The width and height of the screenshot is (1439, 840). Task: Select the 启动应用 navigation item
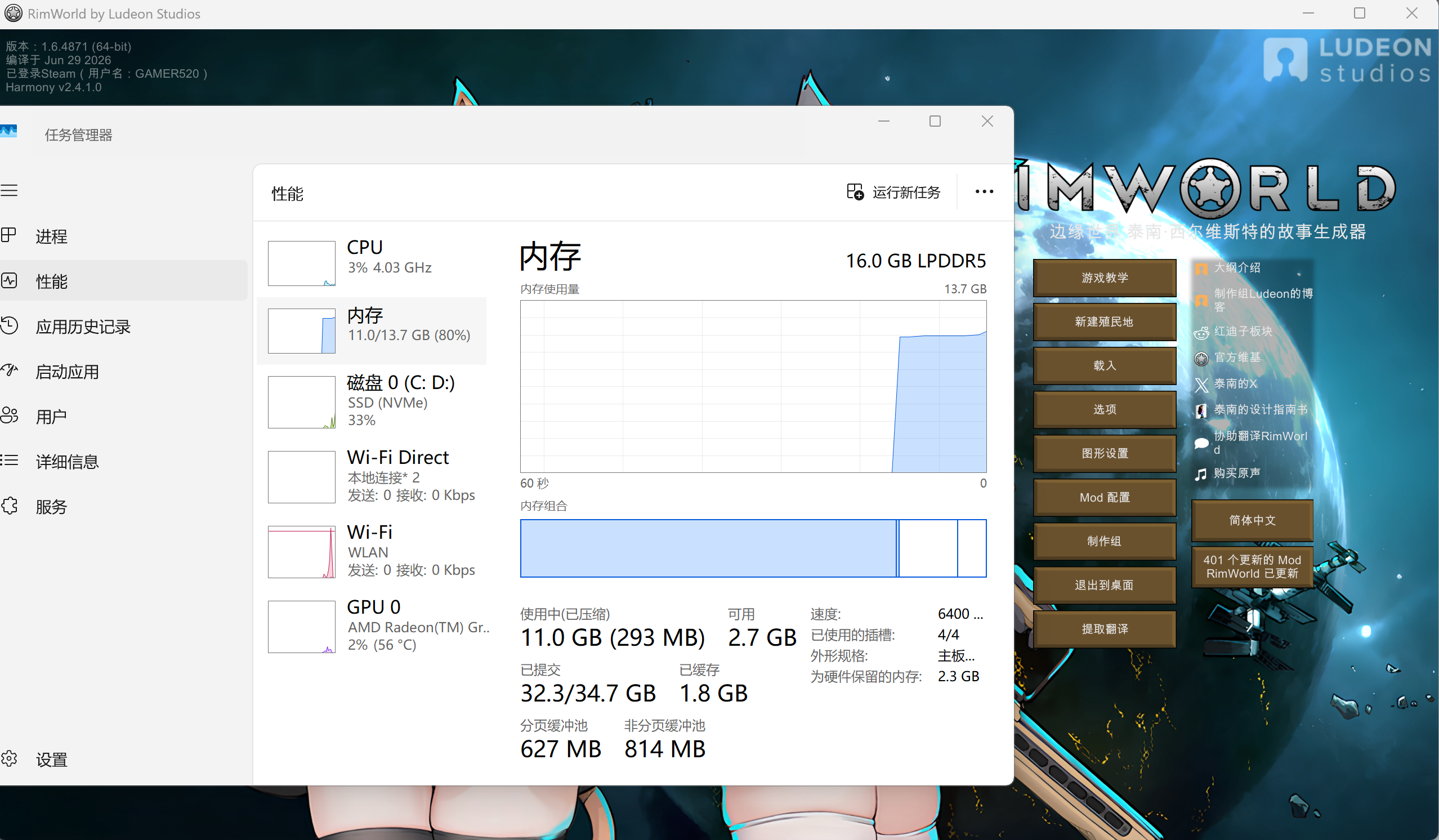[x=123, y=371]
